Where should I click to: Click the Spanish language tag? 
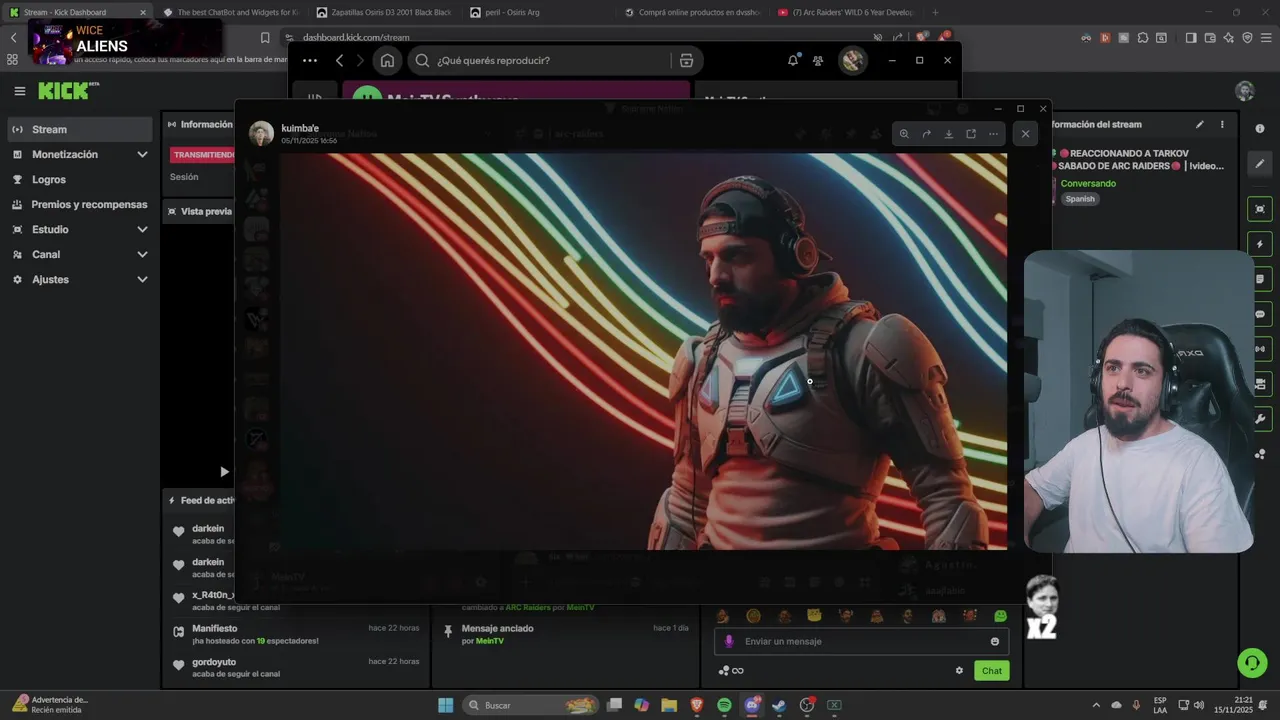pyautogui.click(x=1080, y=199)
